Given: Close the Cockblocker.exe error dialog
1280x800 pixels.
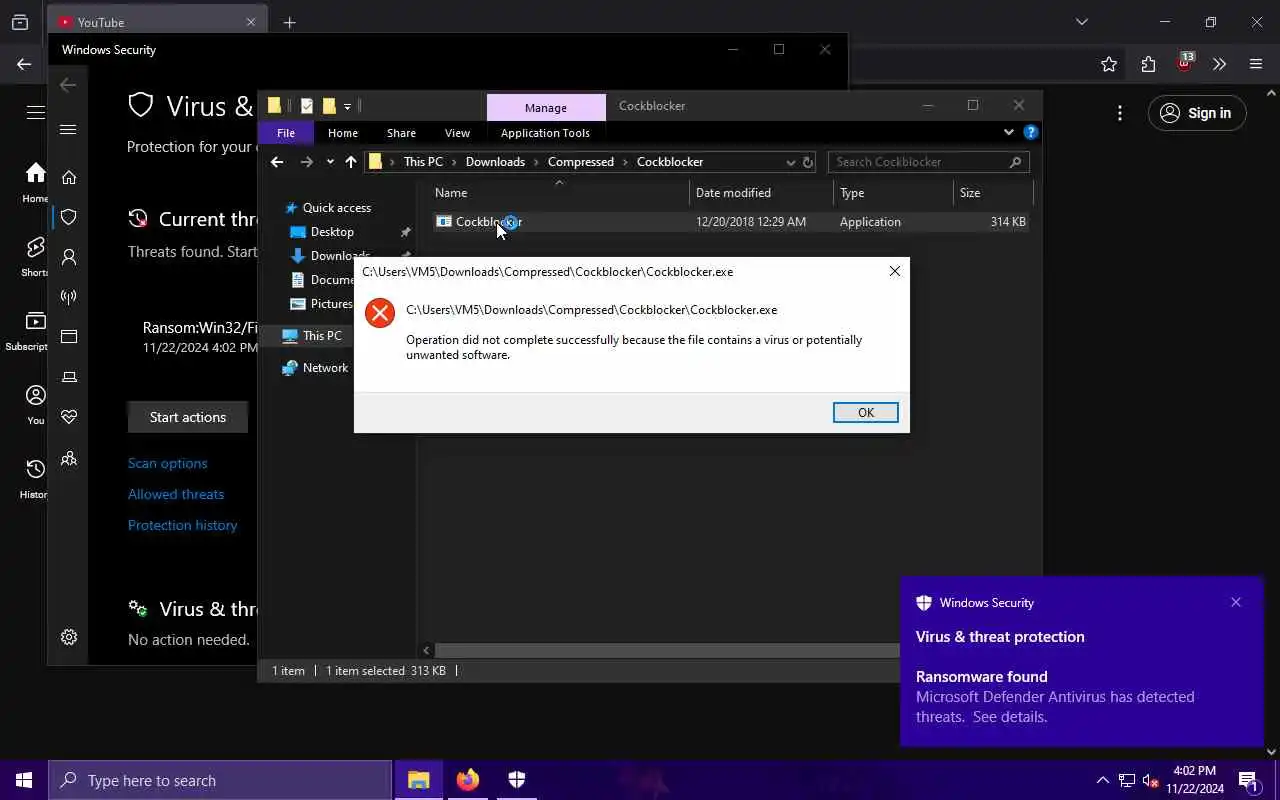Looking at the screenshot, I should tap(894, 271).
